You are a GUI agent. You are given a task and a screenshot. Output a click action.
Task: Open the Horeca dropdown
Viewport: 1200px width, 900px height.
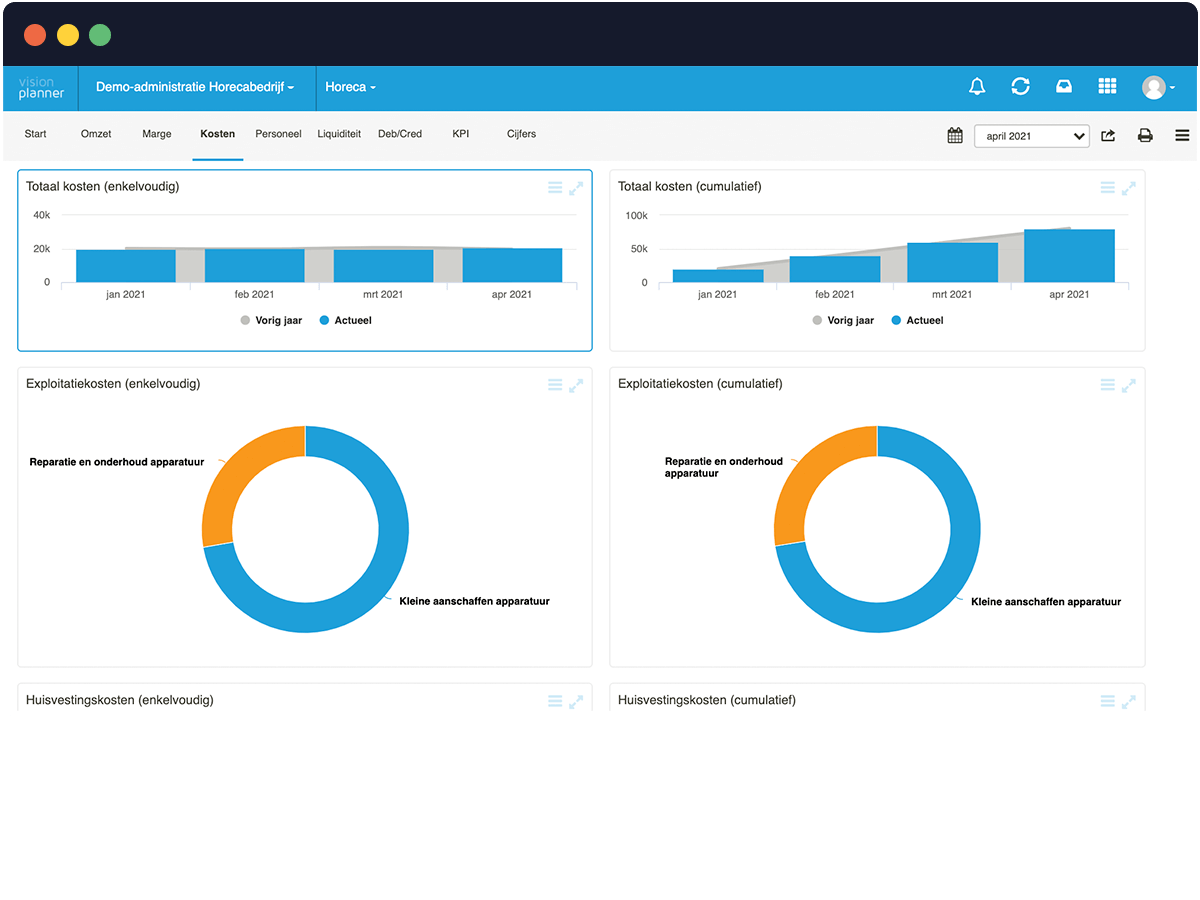[351, 87]
